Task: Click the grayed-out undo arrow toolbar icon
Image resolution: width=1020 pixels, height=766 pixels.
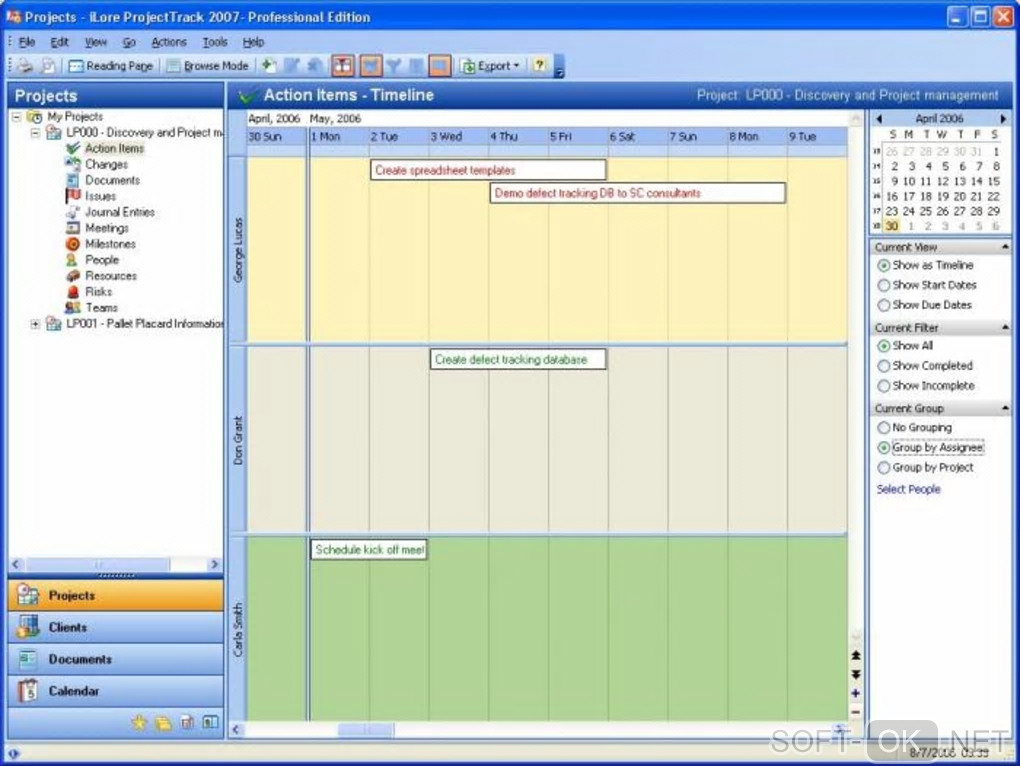Action: click(315, 66)
